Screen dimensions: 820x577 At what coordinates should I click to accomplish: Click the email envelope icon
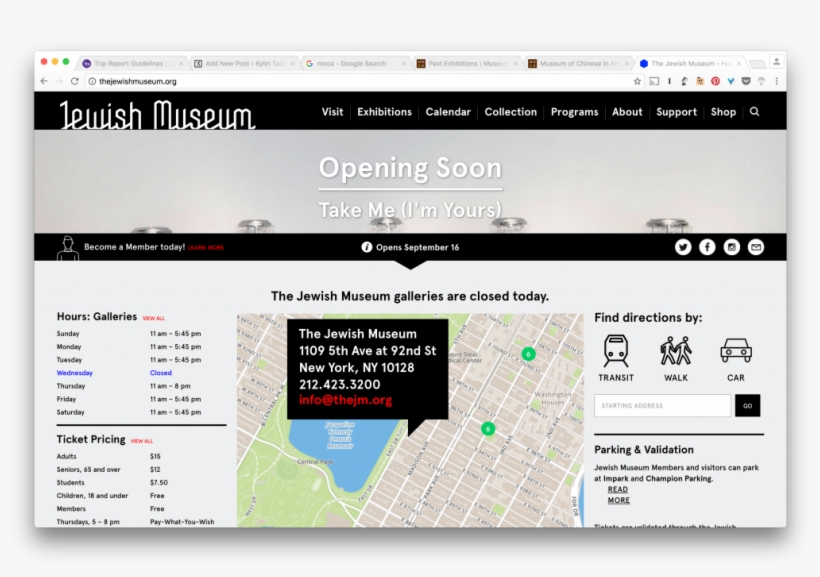pos(756,247)
